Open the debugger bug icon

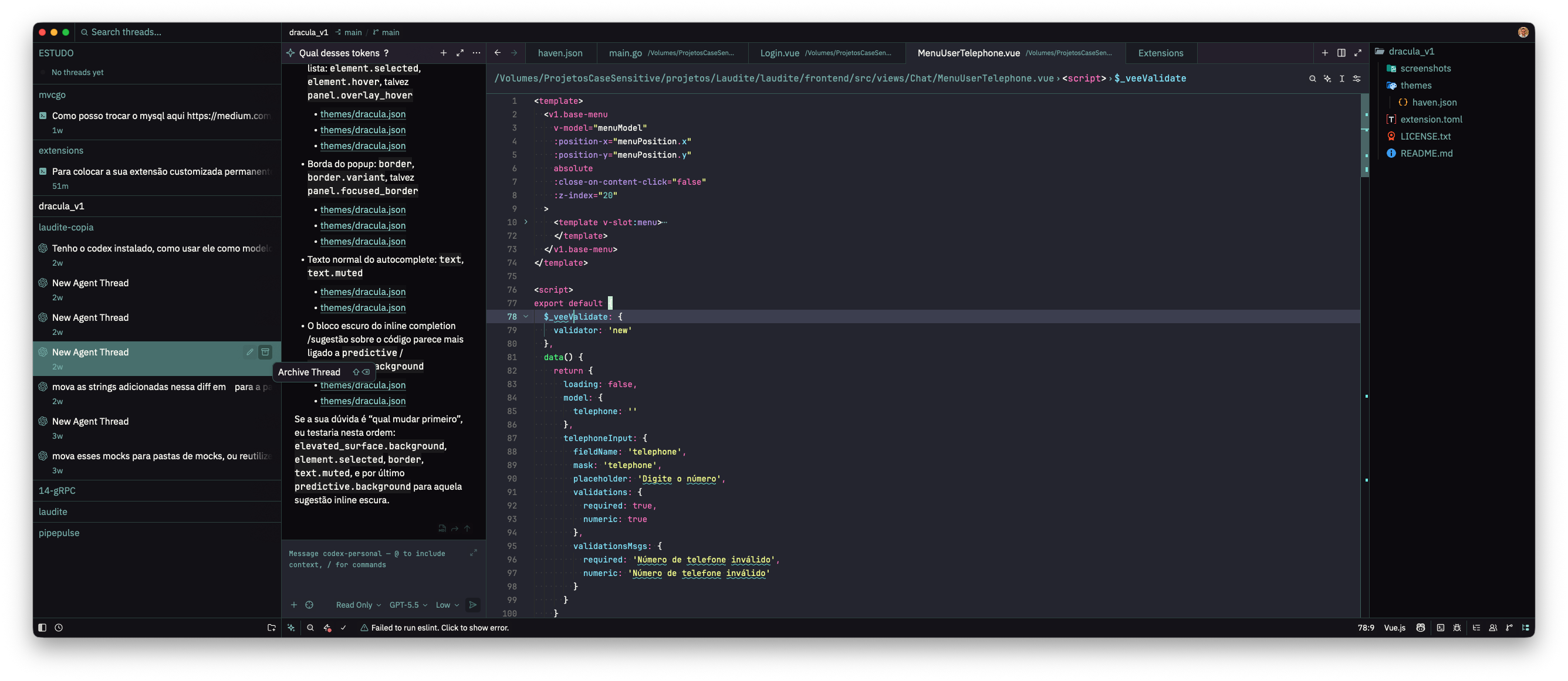(1457, 628)
